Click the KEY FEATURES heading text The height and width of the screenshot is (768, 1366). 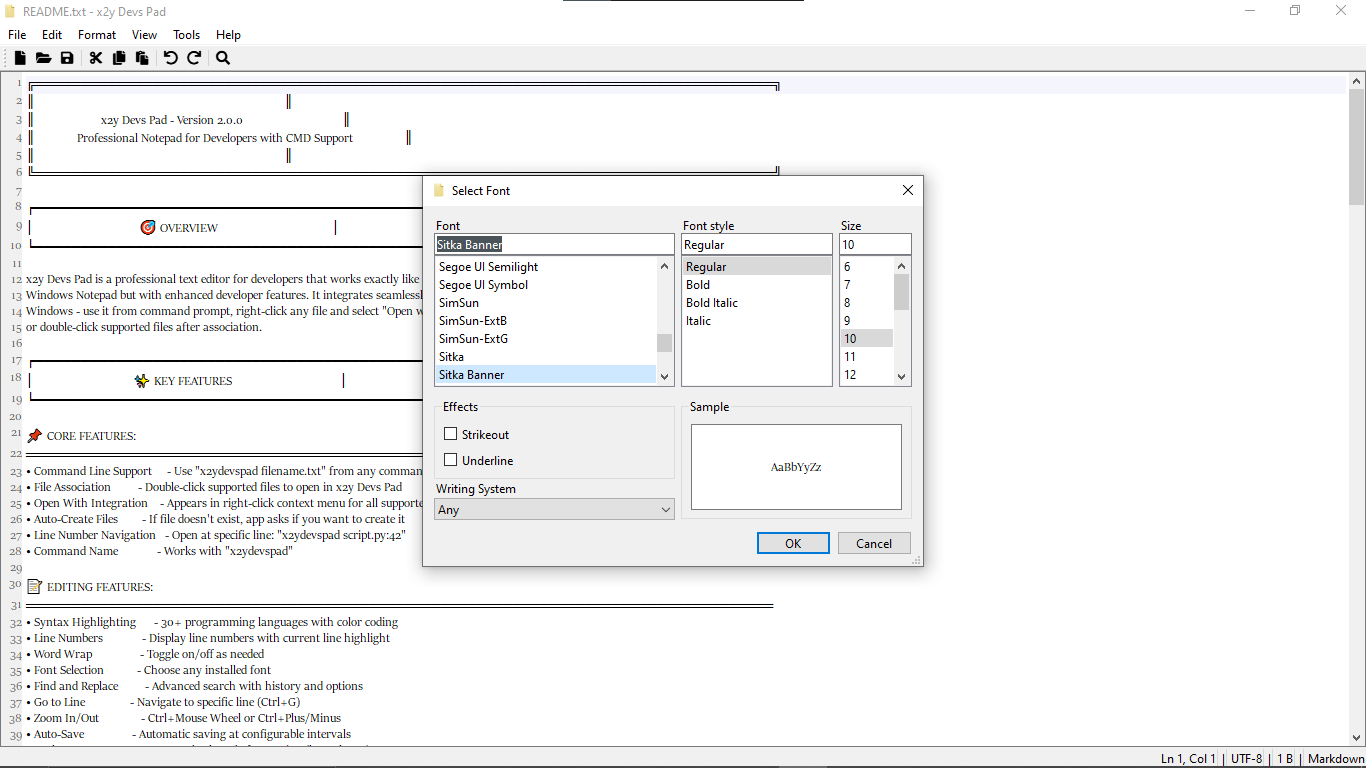point(193,381)
